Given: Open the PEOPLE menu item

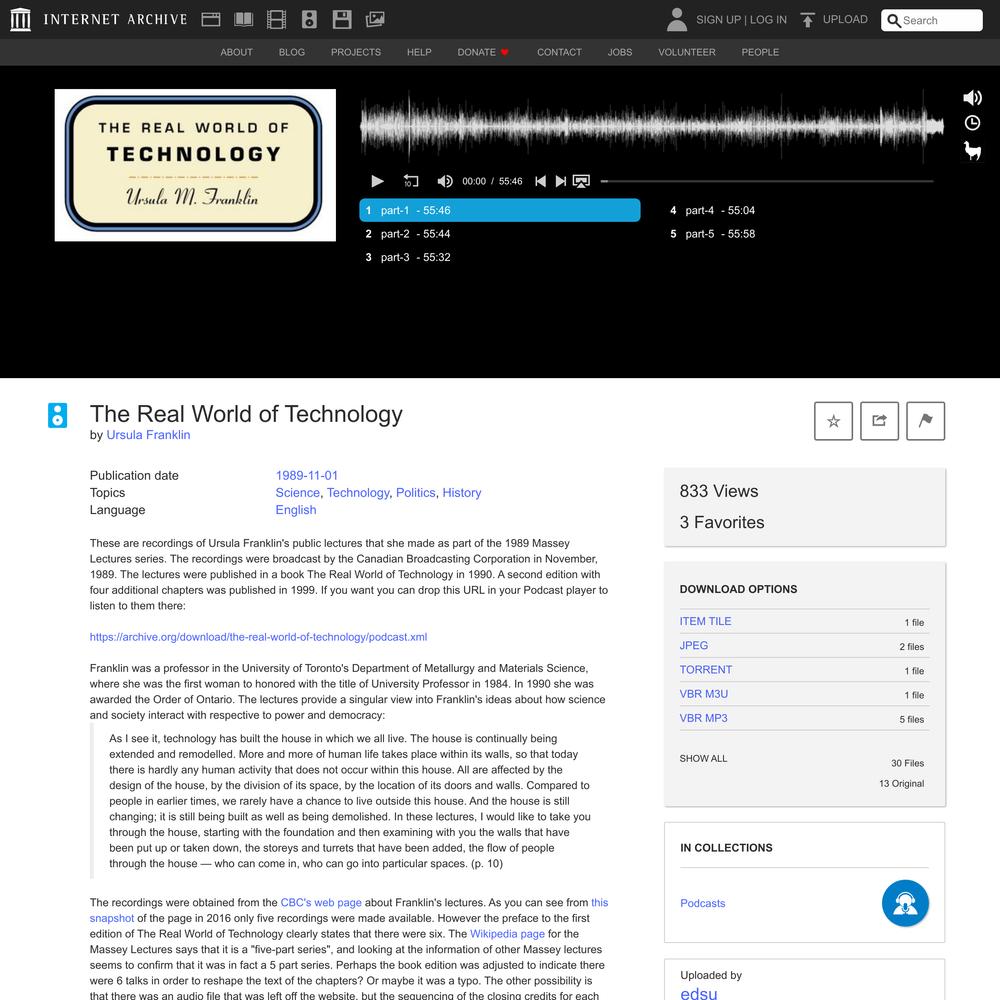Looking at the screenshot, I should (x=760, y=52).
